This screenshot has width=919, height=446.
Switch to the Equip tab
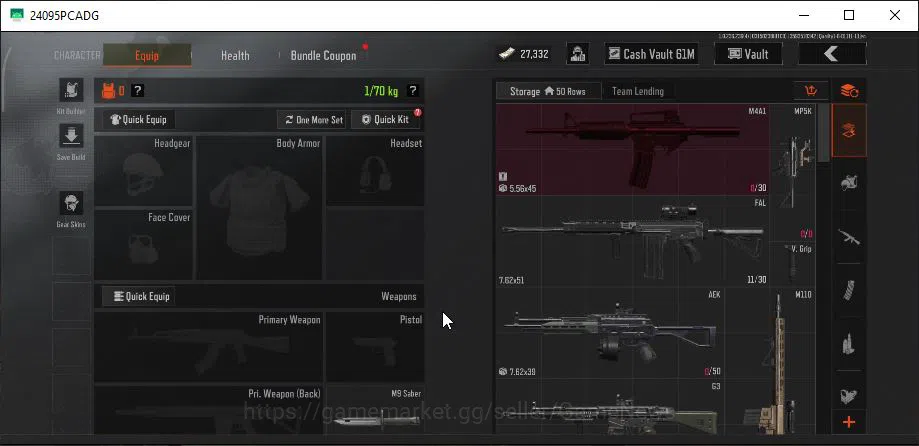coord(147,56)
